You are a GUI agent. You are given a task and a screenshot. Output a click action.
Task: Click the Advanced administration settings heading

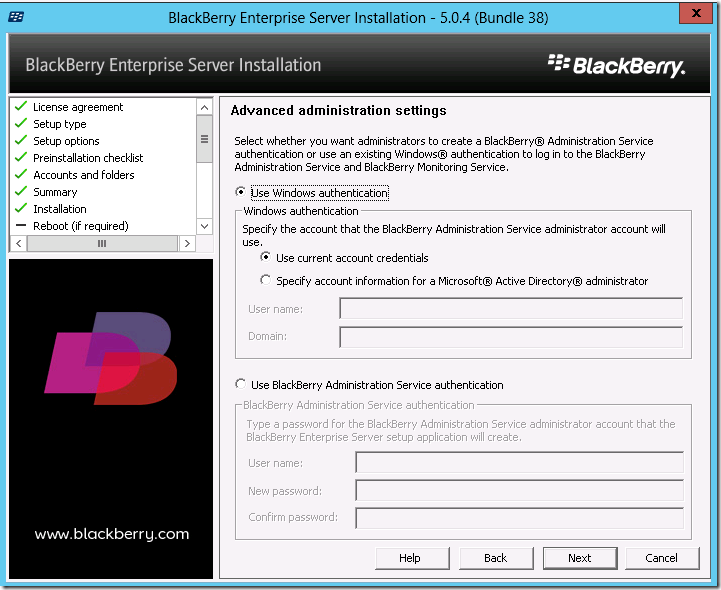pyautogui.click(x=338, y=110)
